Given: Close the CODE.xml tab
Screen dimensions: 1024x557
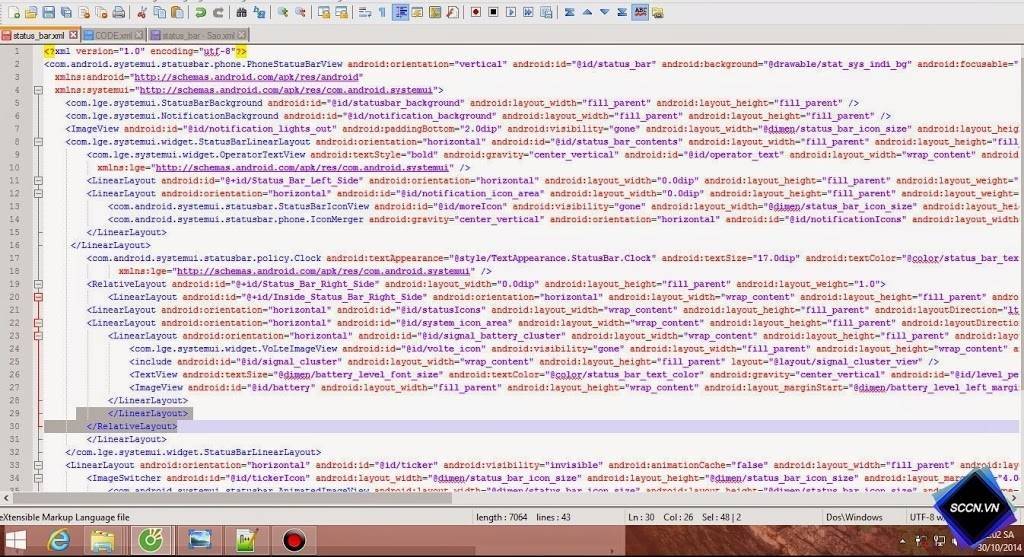Looking at the screenshot, I should [138, 35].
